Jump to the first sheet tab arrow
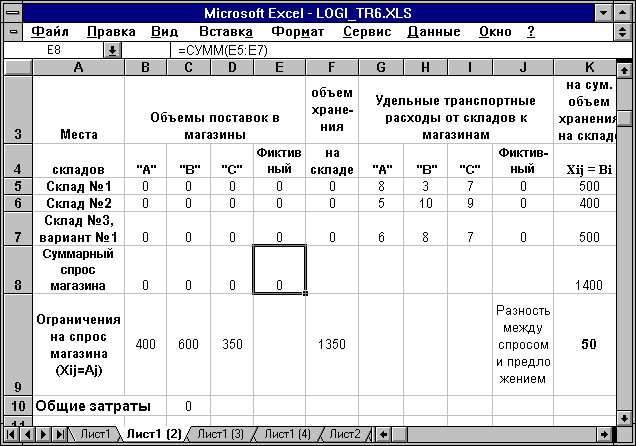The height and width of the screenshot is (446, 636). [11, 435]
